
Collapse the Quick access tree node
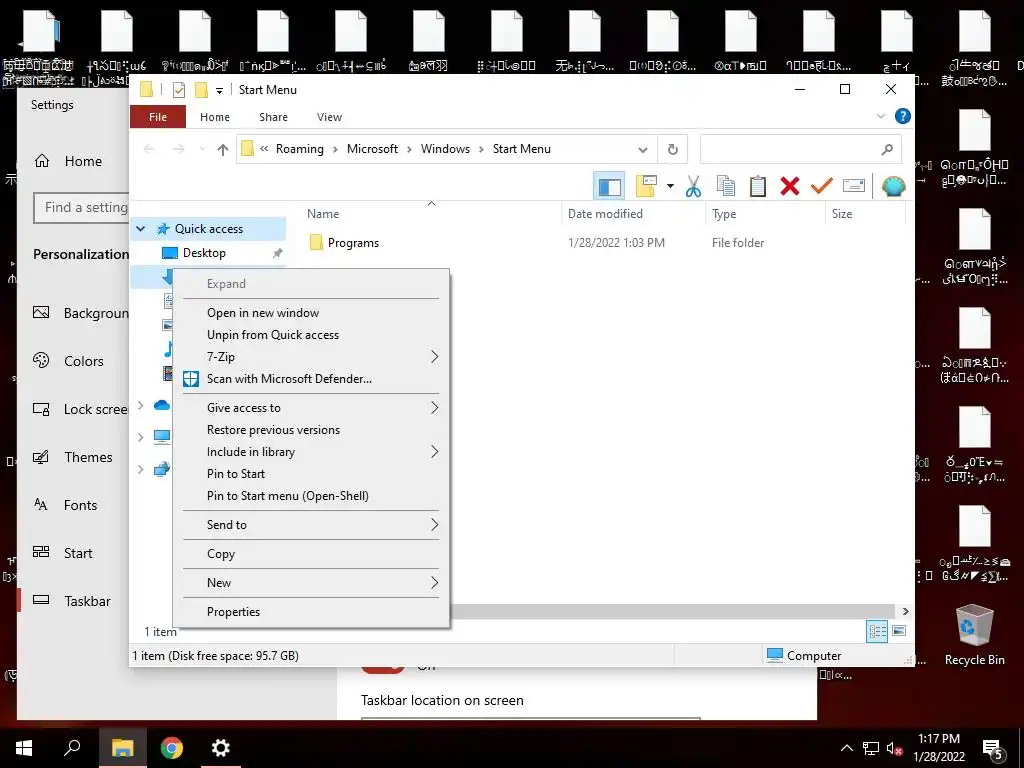pos(140,229)
